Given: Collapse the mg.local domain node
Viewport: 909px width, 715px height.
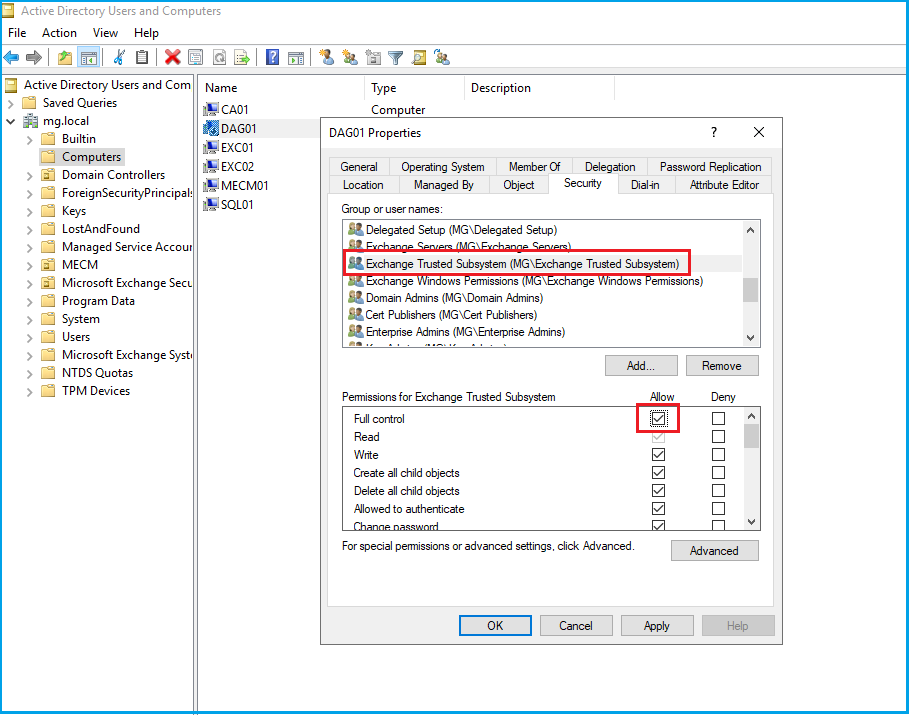Looking at the screenshot, I should click(x=11, y=121).
